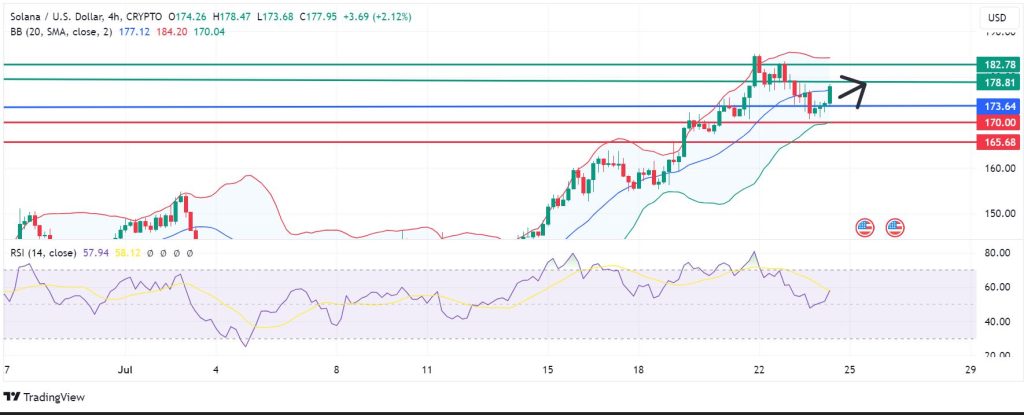
Task: Click the 4 date axis label
Action: pyautogui.click(x=216, y=369)
